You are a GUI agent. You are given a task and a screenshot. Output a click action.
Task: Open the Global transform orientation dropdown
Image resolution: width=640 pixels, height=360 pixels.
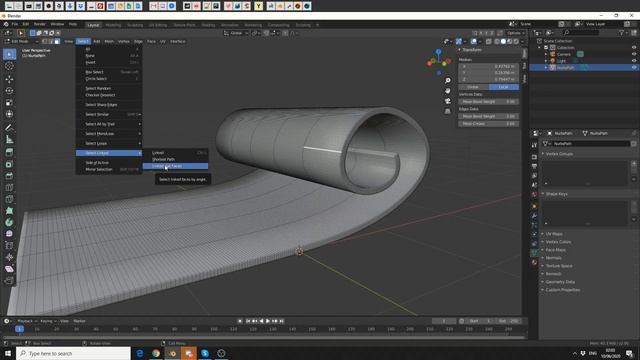(236, 33)
